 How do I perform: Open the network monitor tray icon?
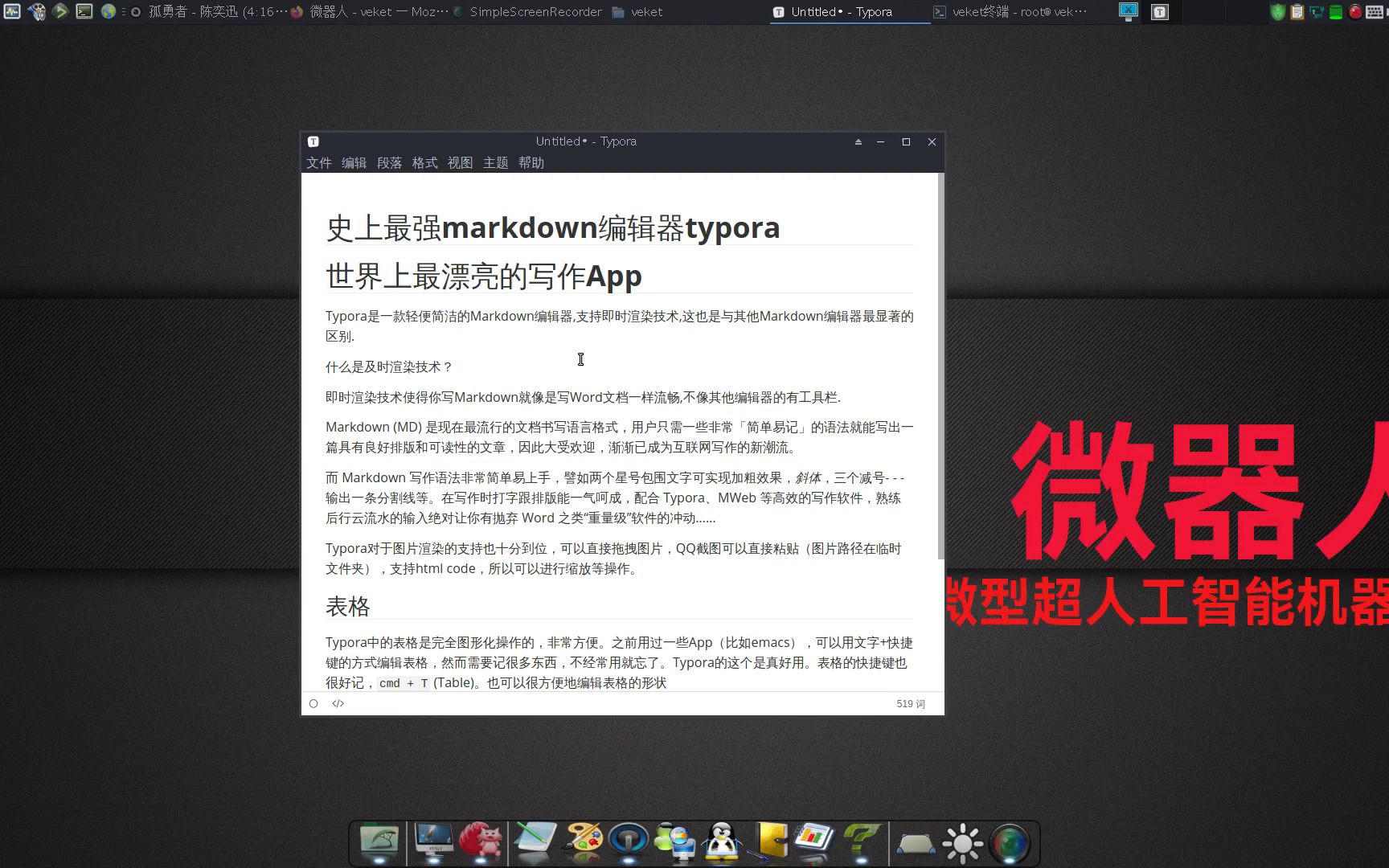click(1316, 12)
